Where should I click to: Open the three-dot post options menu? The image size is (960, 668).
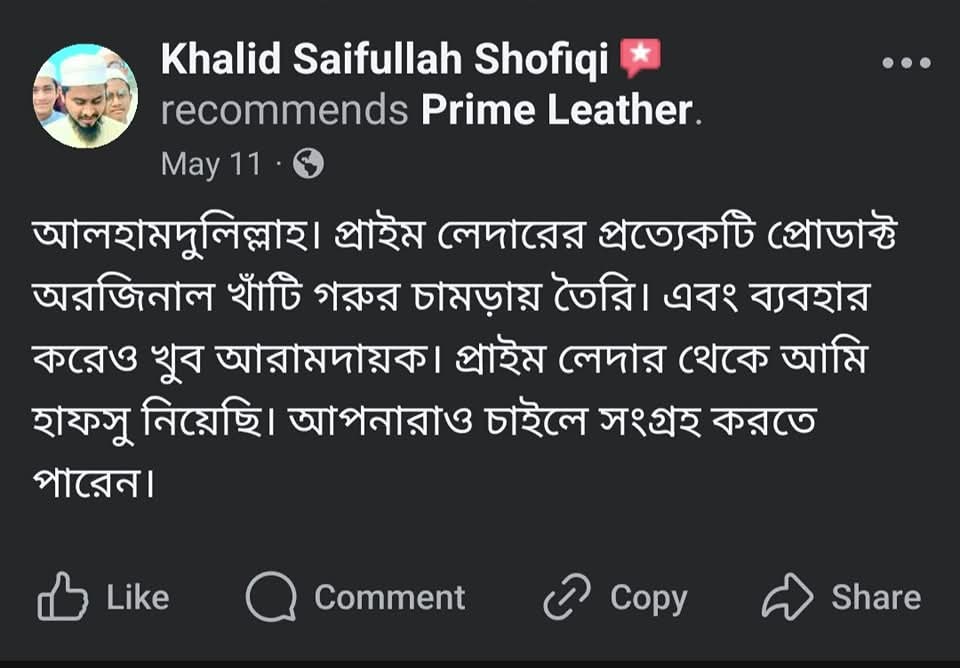pyautogui.click(x=906, y=63)
